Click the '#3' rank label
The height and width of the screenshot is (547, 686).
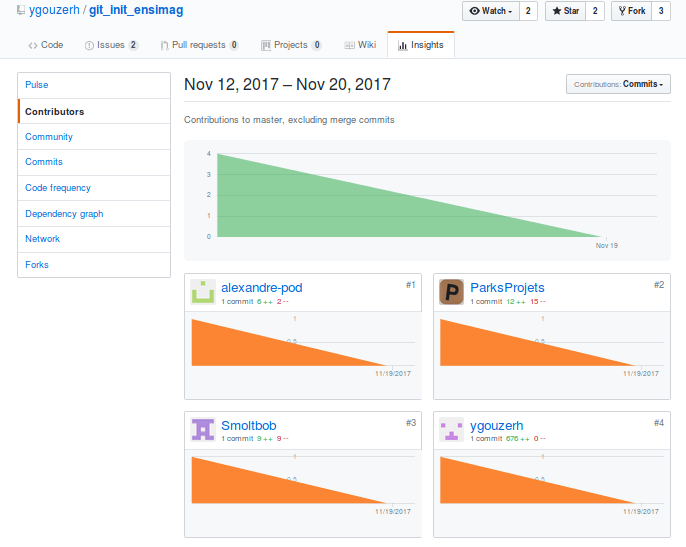[x=410, y=423]
